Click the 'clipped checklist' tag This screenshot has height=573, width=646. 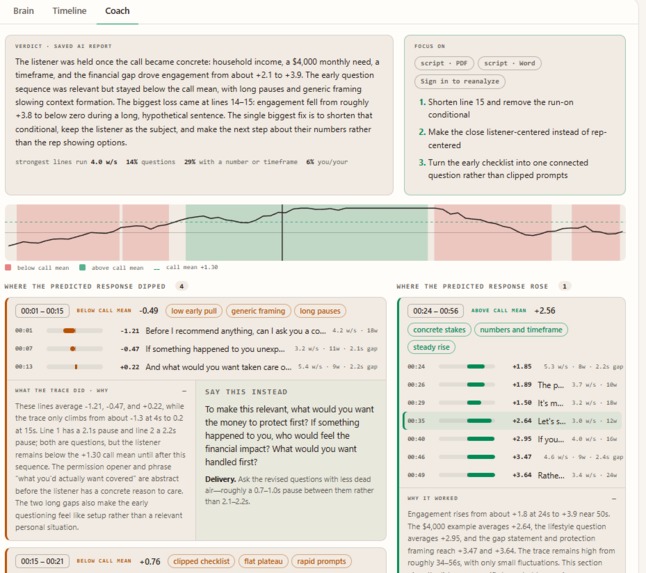(x=201, y=561)
